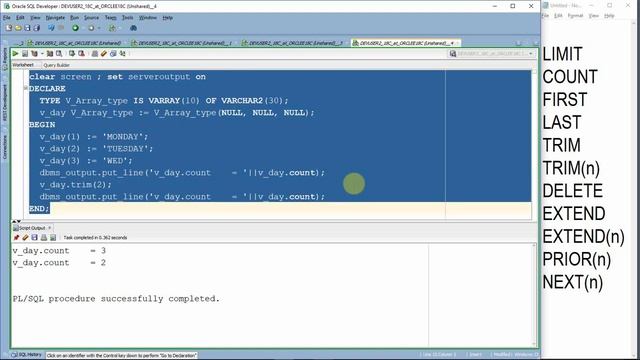Viewport: 640px width, 360px height.
Task: Collapse the DECLARE block fold marker
Action: [x=26, y=88]
